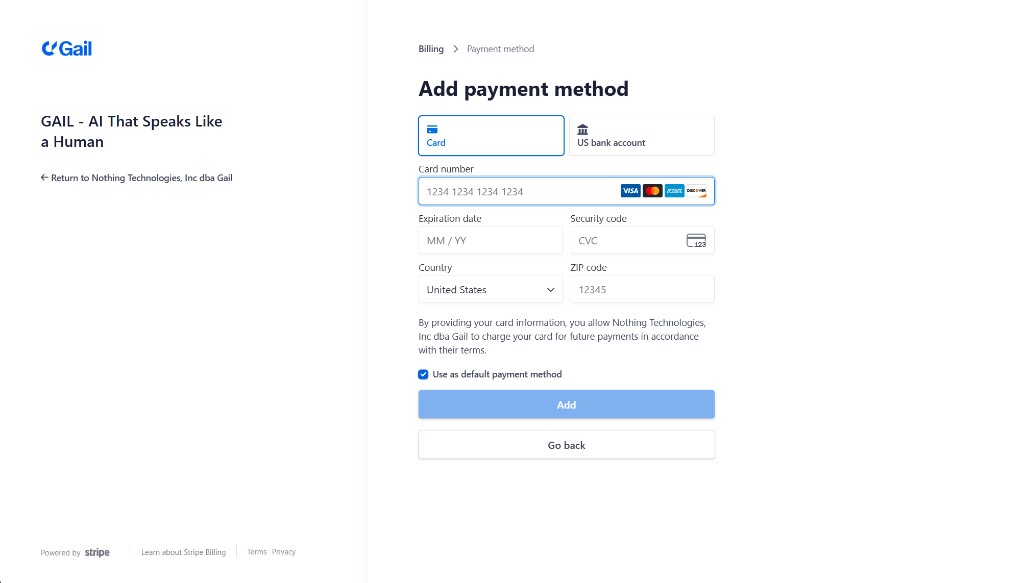Click the bank icon on US bank account tab
The width and height of the screenshot is (1024, 583).
tap(582, 128)
